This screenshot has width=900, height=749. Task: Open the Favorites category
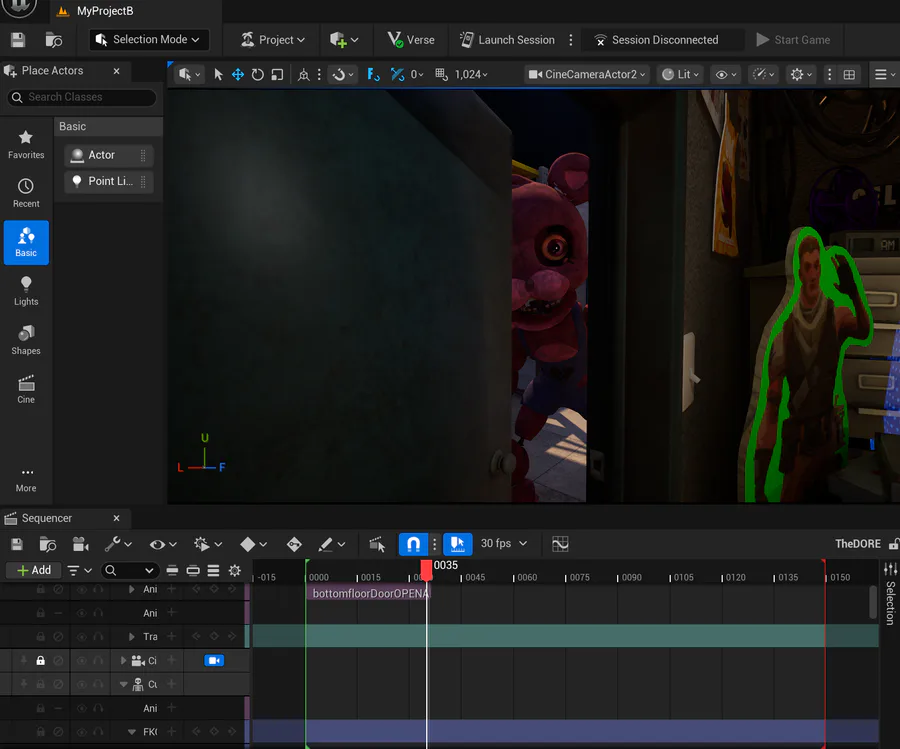[x=26, y=145]
